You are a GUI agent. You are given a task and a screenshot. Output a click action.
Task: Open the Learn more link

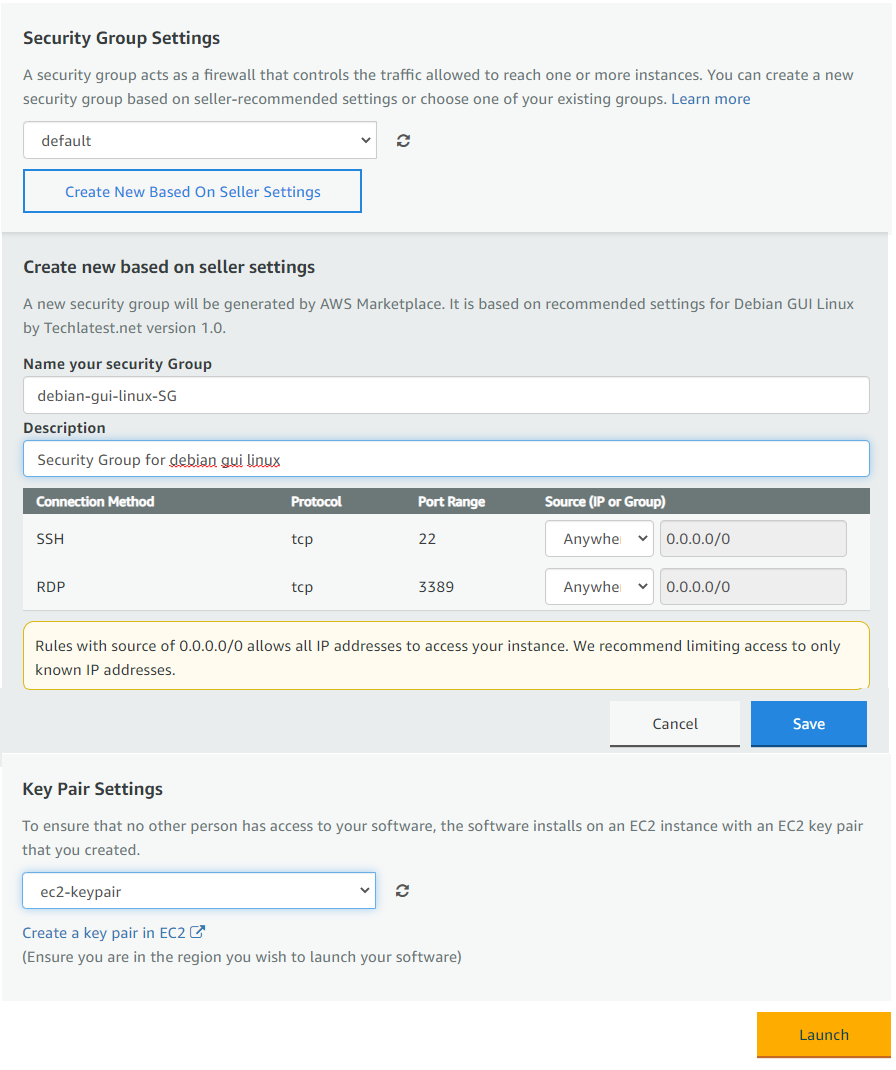click(x=710, y=99)
